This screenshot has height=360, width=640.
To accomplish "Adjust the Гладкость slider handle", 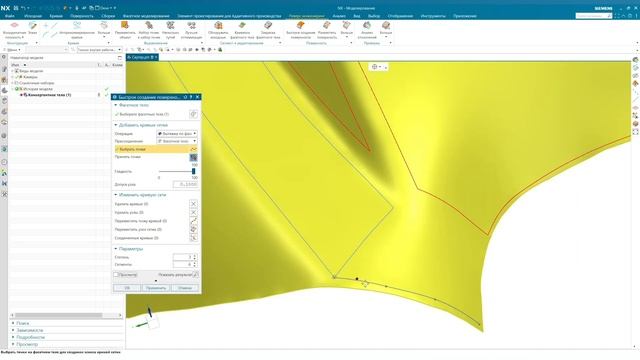I will [193, 171].
